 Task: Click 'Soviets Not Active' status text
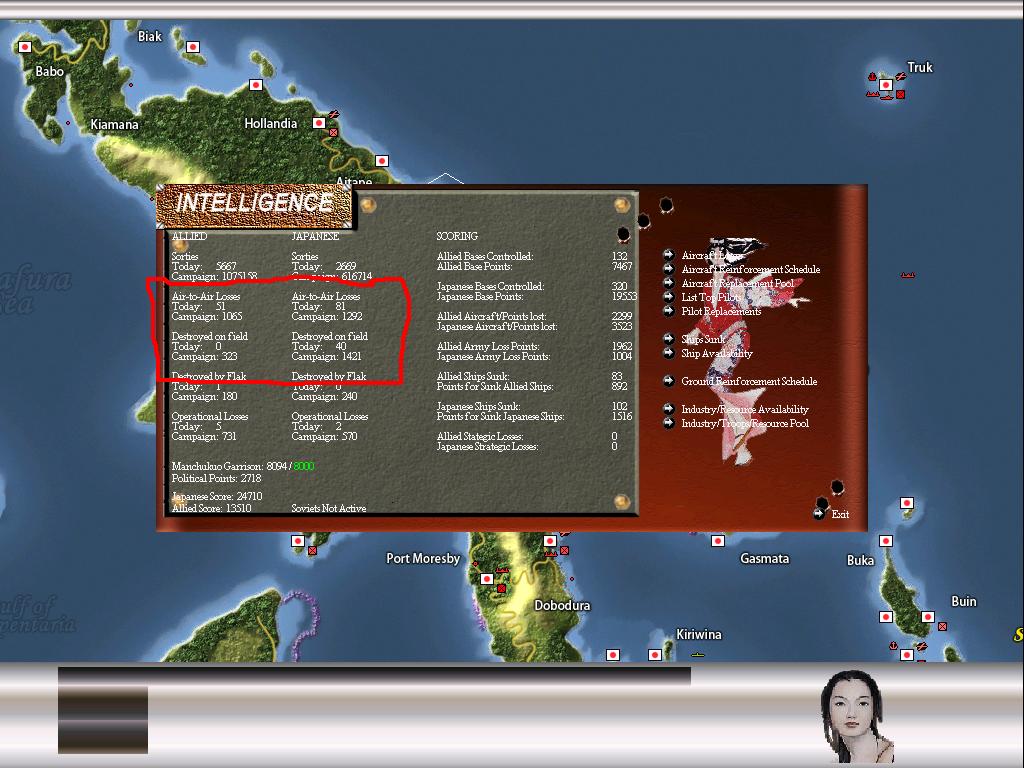click(x=328, y=508)
